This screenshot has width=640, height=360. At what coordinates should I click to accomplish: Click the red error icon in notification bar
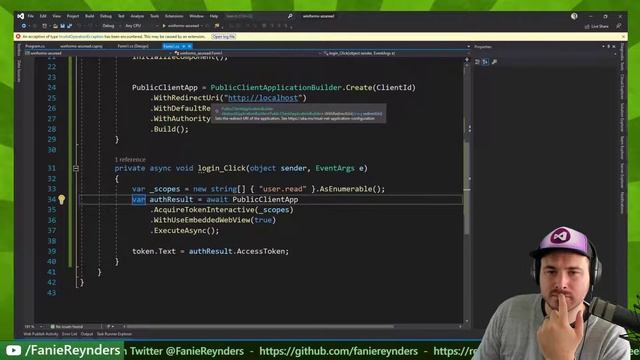[x=18, y=36]
